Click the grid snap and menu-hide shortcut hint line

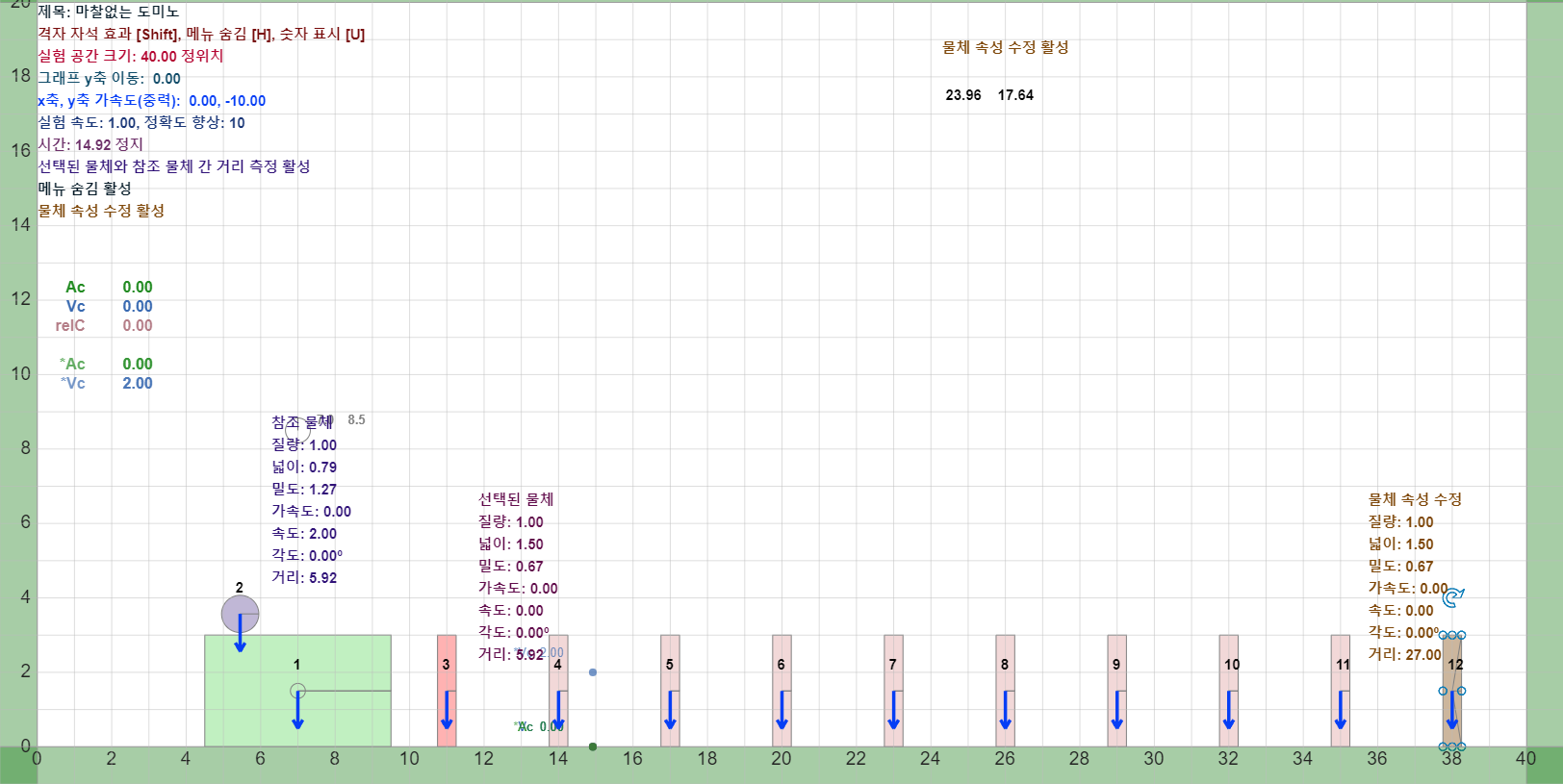pyautogui.click(x=201, y=34)
